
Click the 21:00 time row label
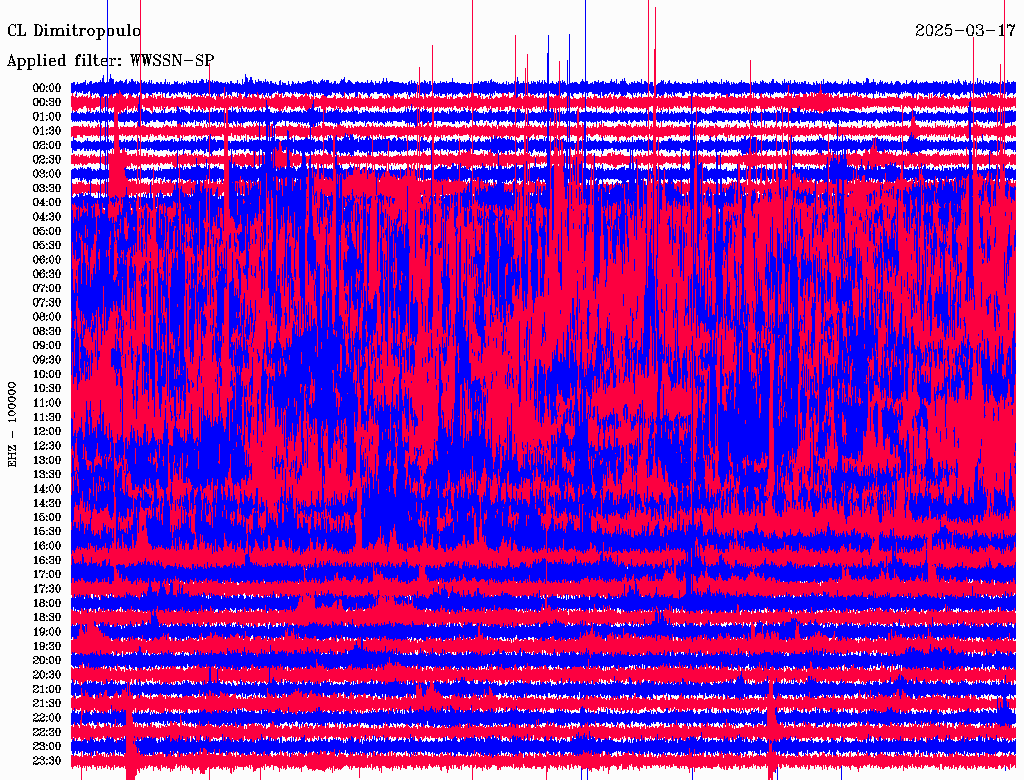(x=47, y=689)
